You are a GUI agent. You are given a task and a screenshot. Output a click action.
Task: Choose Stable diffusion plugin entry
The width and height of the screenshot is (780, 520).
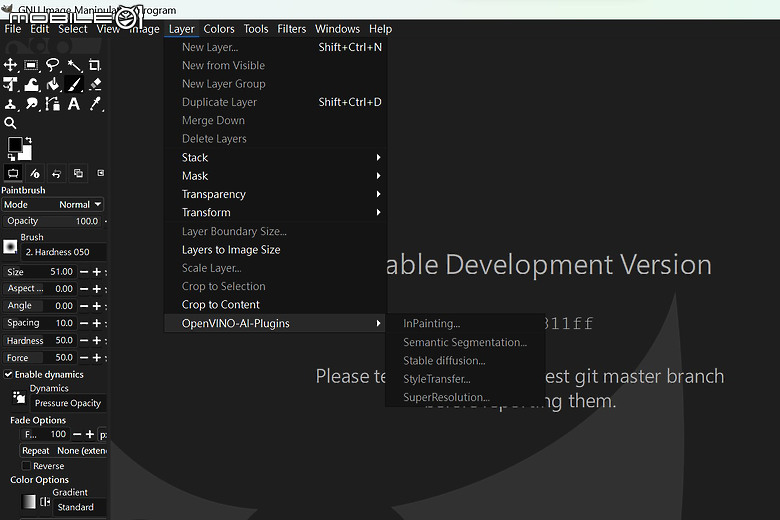[x=465, y=361]
